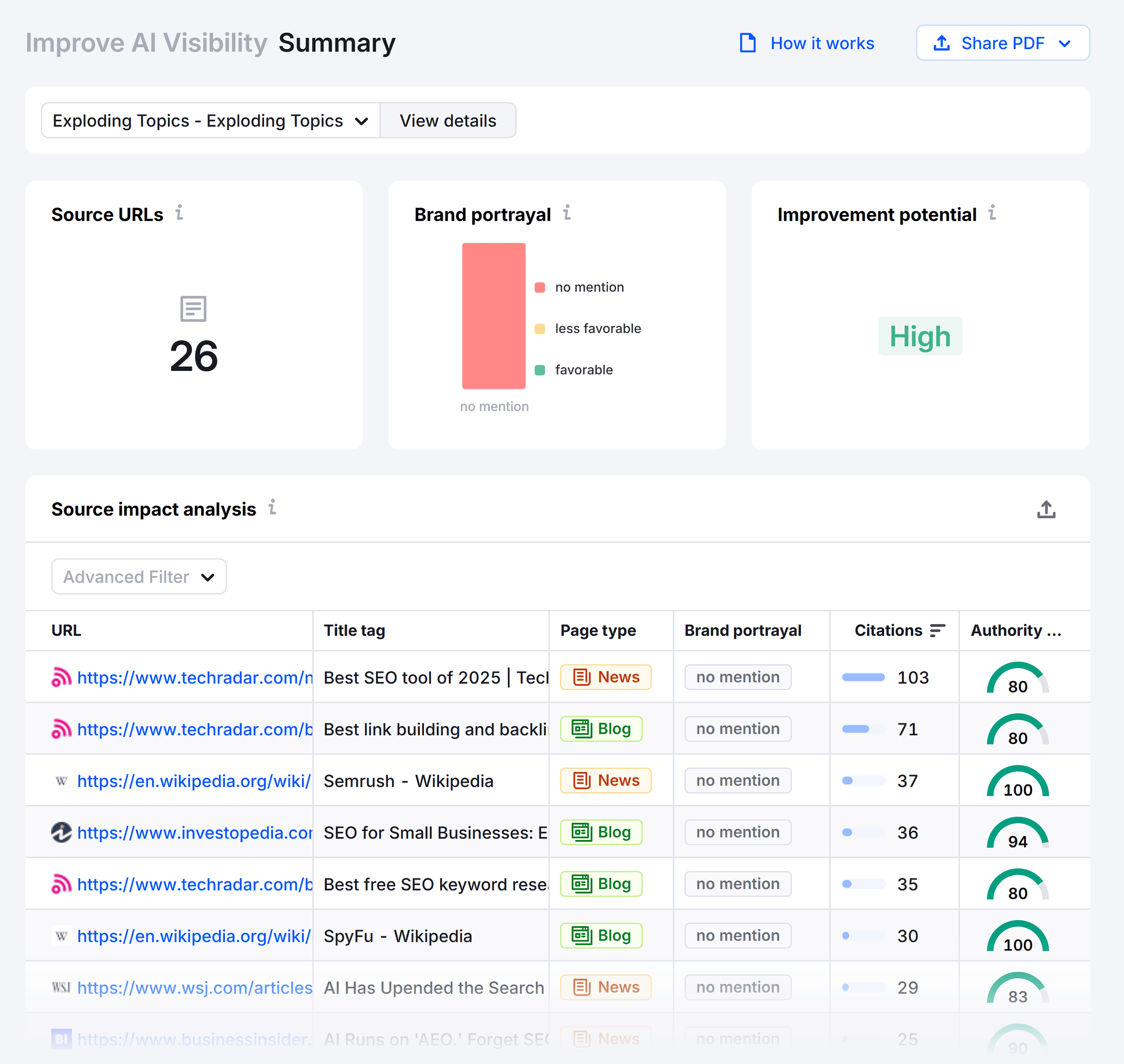
Task: Click the Authority gauge in Semrush Wikipedia row
Action: pos(1017,781)
